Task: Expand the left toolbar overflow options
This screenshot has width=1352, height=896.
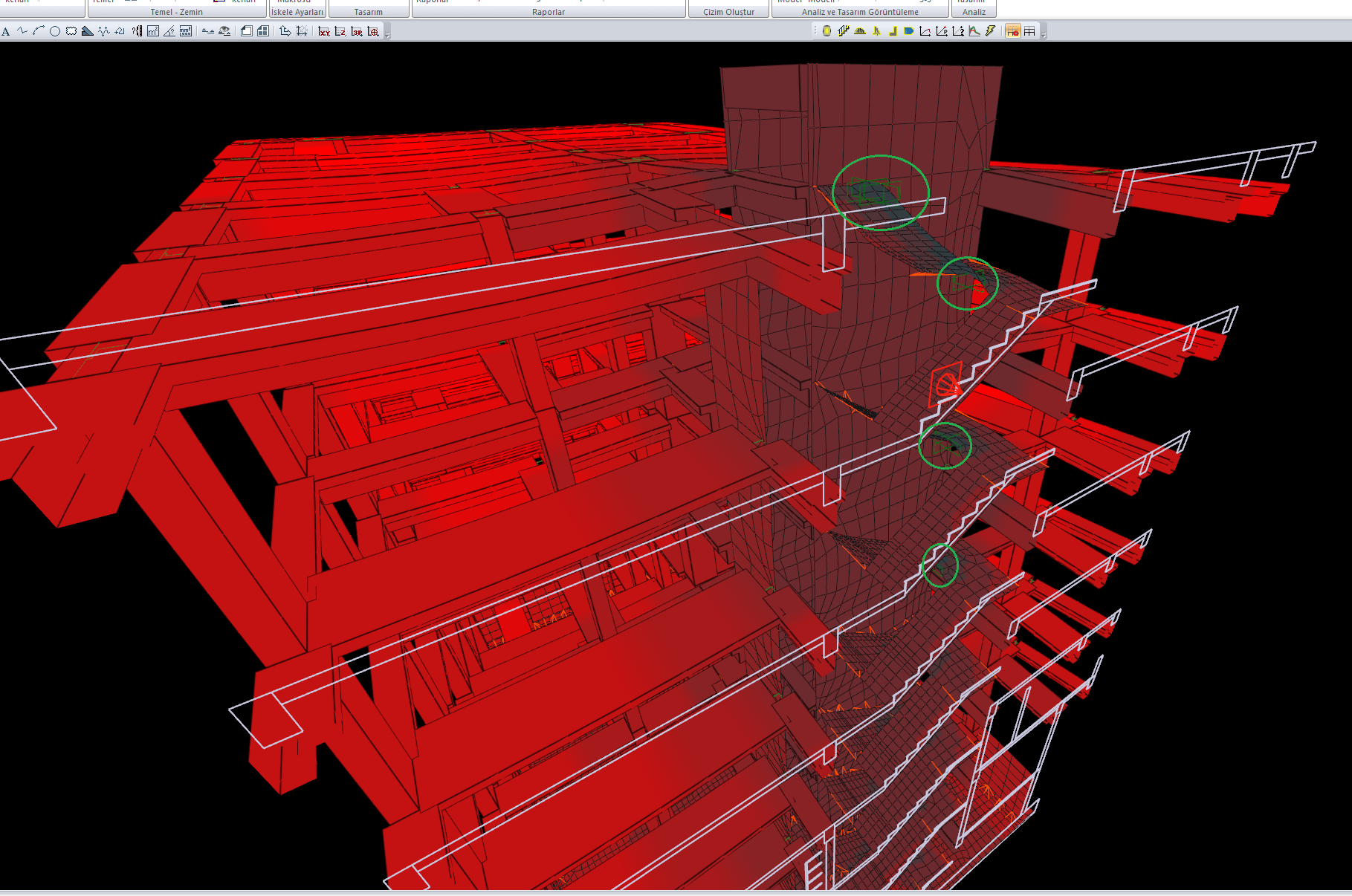Action: click(x=387, y=34)
